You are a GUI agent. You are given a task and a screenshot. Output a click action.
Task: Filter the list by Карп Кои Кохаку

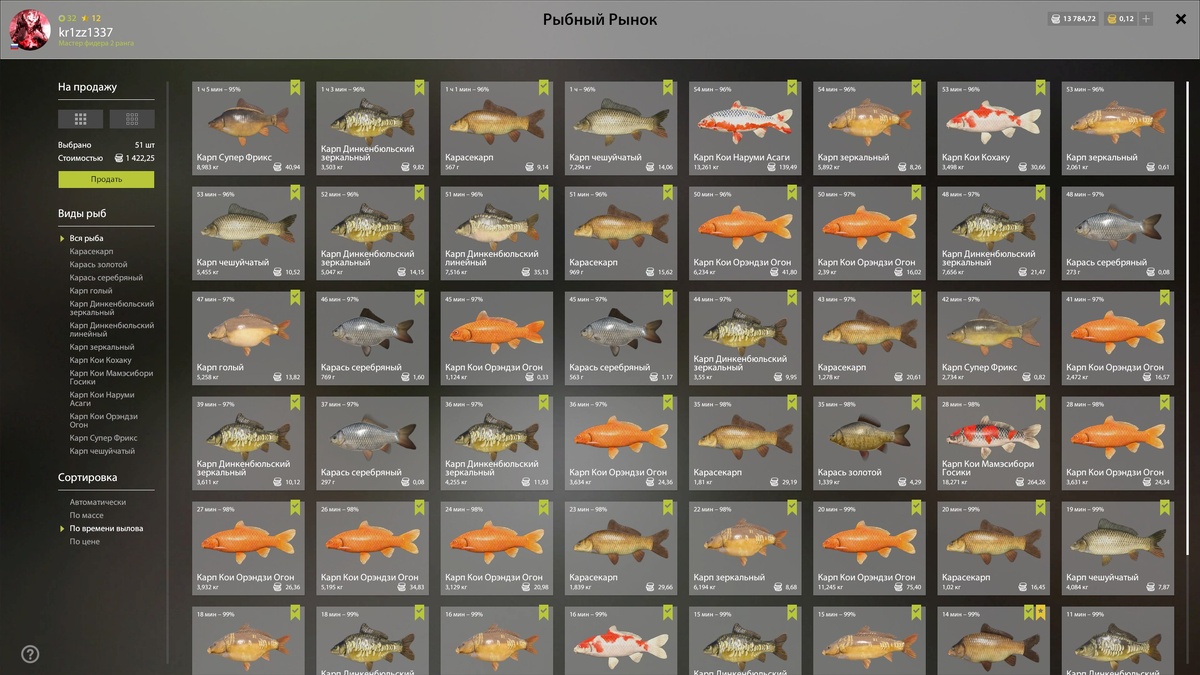[100, 360]
